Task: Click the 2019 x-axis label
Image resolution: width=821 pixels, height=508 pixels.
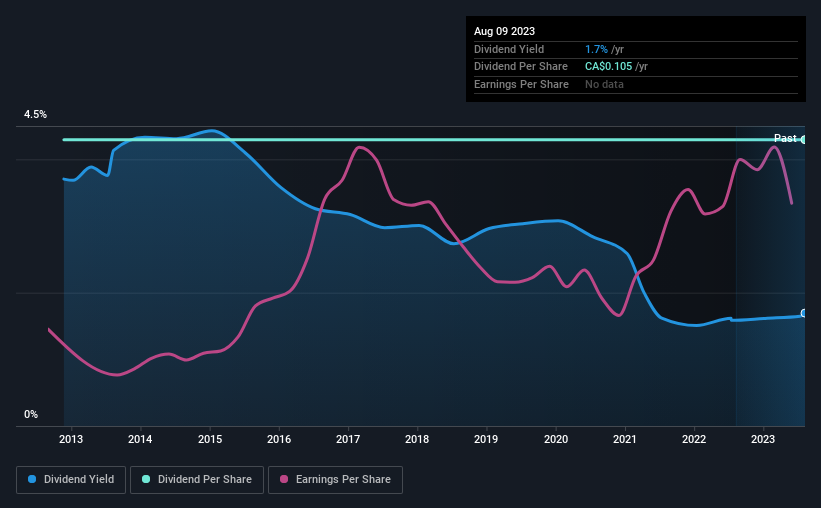Action: 486,439
